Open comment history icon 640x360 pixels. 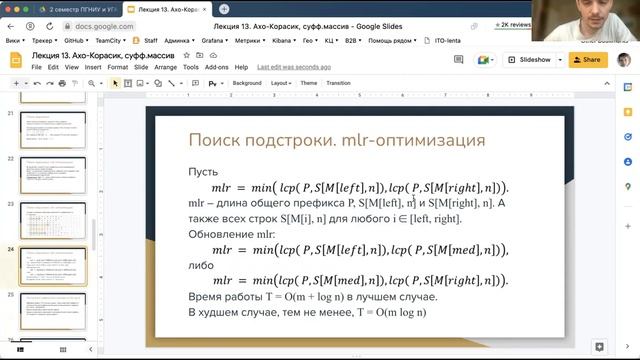point(458,60)
